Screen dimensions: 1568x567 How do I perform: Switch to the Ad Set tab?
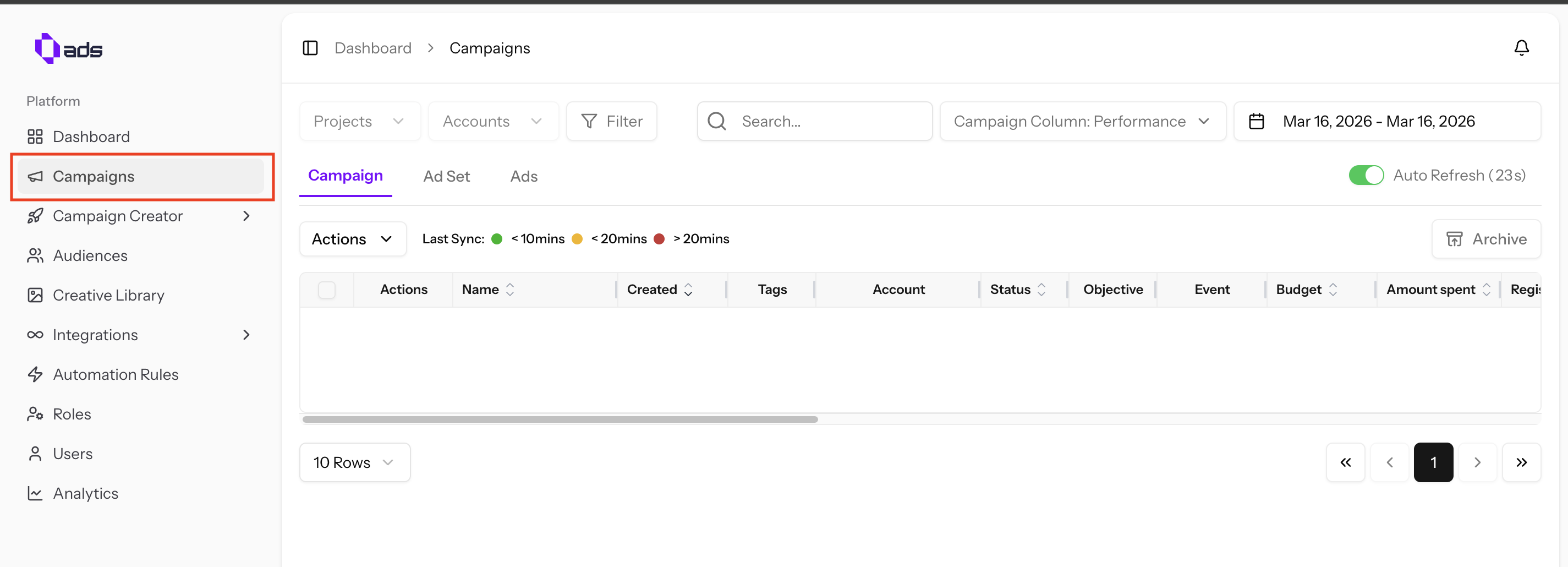coord(446,176)
